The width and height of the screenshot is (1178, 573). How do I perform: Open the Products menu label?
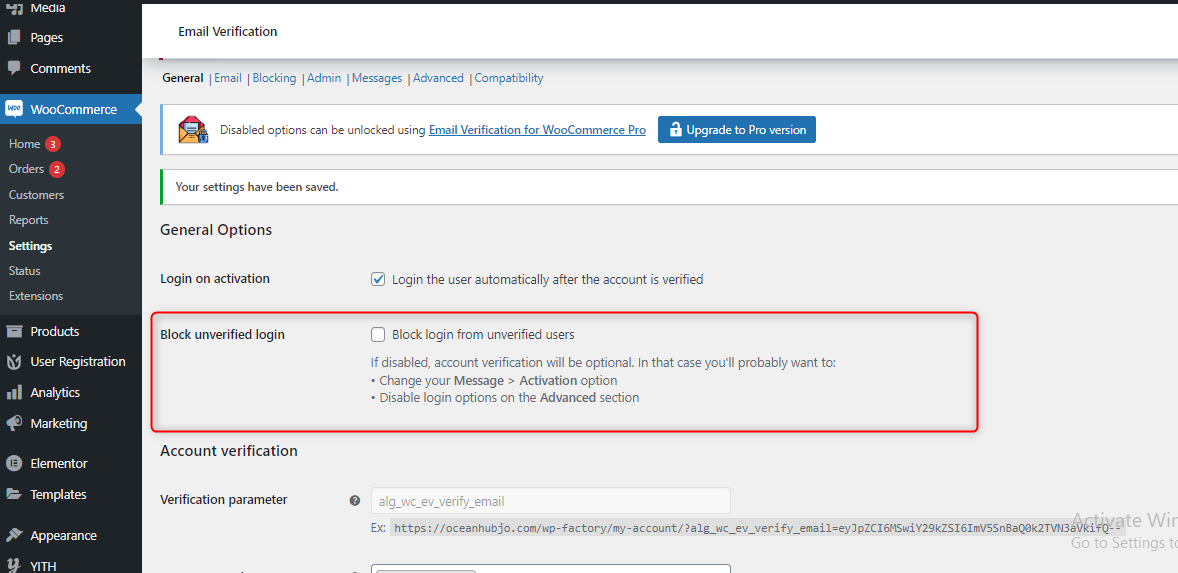coord(55,331)
